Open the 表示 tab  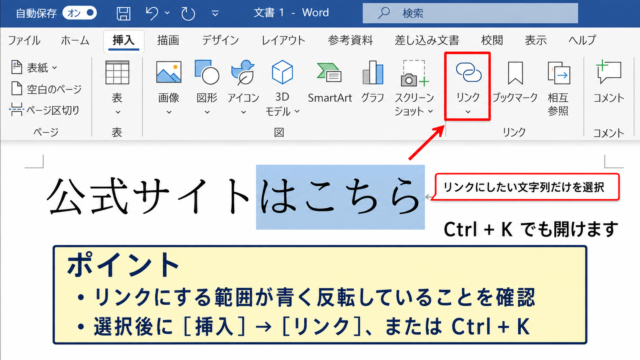(536, 40)
